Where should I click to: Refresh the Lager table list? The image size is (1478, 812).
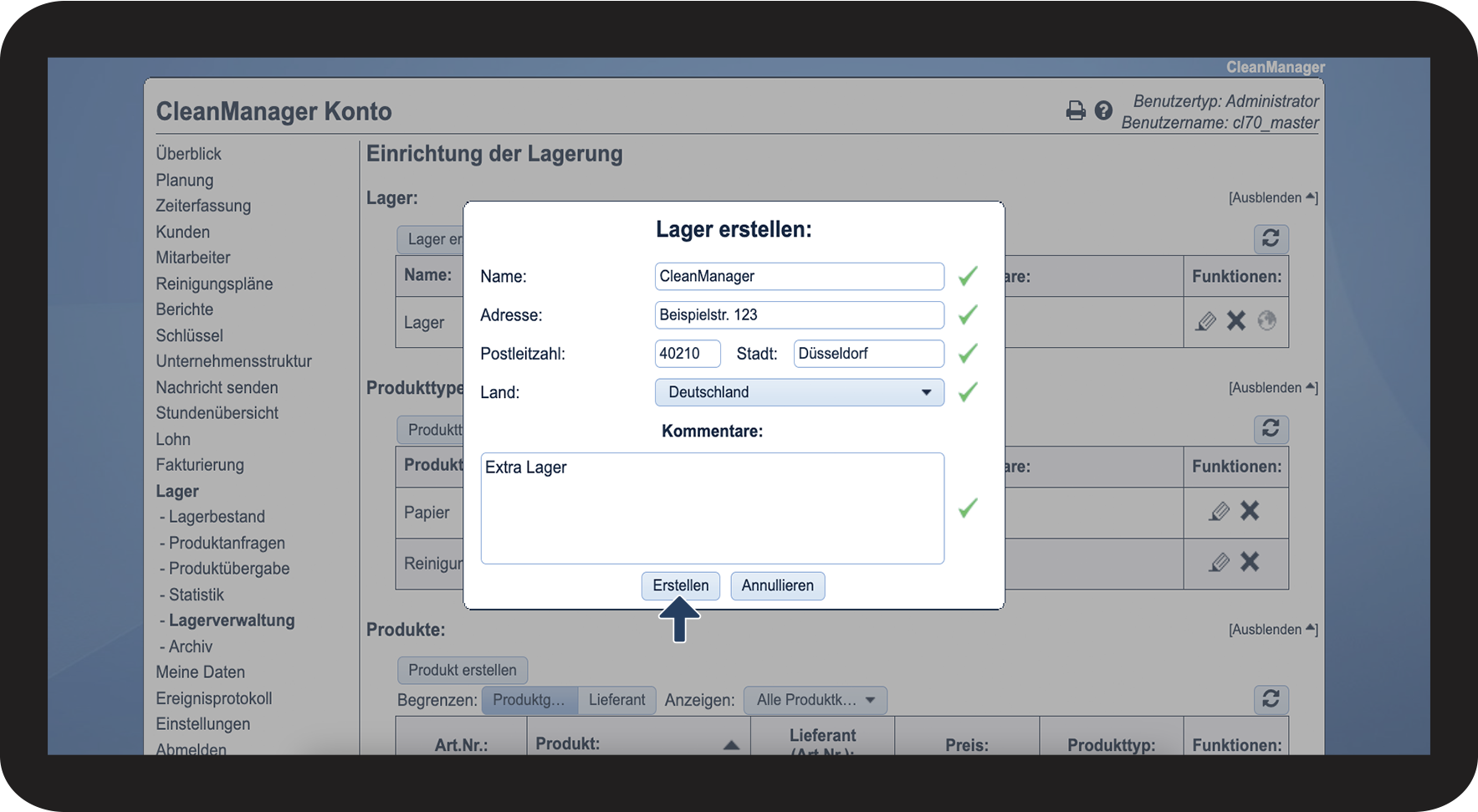tap(1271, 239)
